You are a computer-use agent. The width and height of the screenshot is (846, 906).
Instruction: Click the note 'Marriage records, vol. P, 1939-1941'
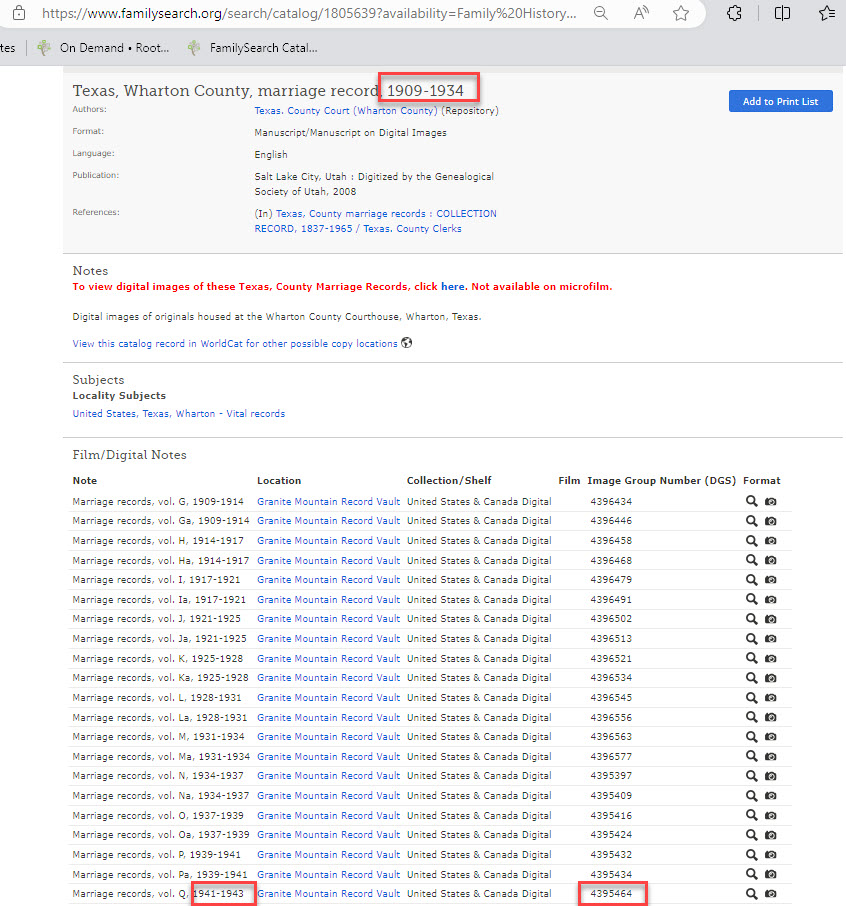click(x=157, y=855)
